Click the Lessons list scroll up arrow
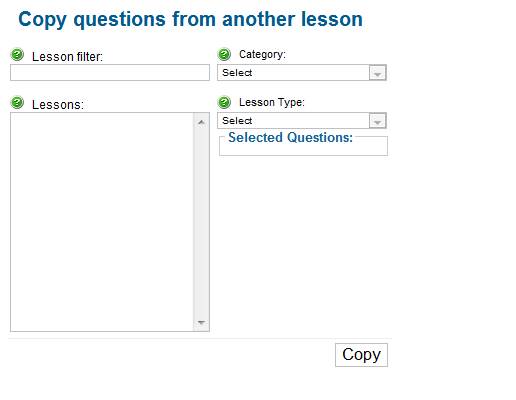The width and height of the screenshot is (516, 400). pos(201,122)
